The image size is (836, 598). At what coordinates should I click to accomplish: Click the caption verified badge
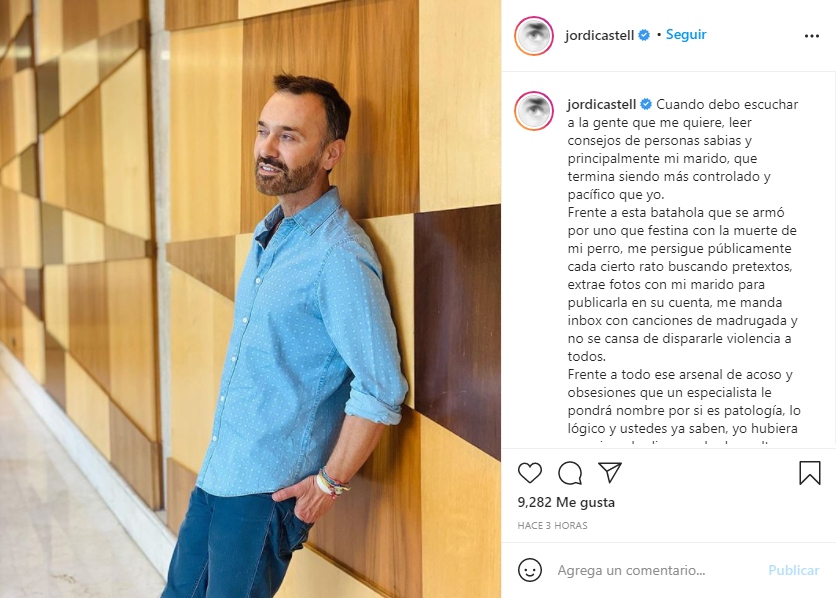tap(646, 104)
